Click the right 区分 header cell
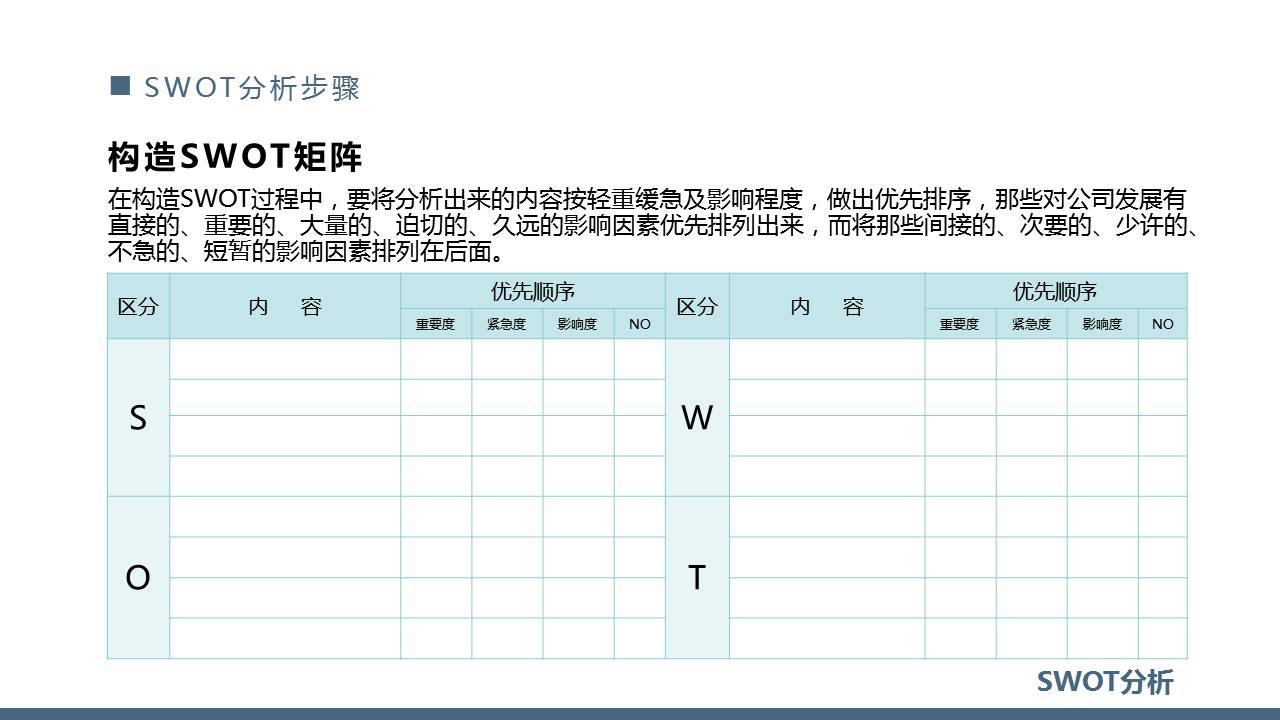Image resolution: width=1280 pixels, height=720 pixels. click(698, 307)
